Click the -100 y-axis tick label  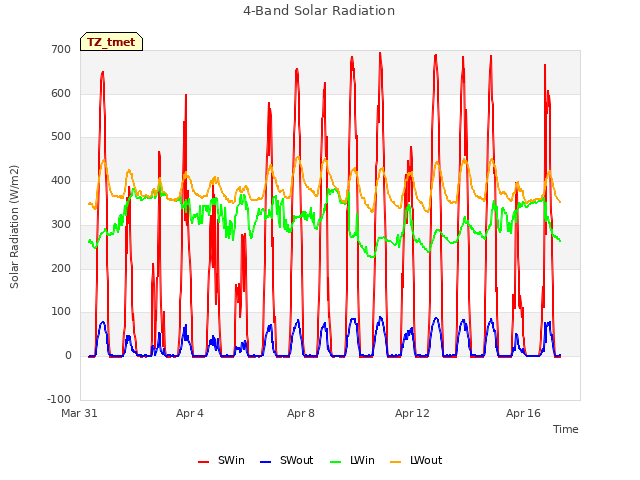[x=59, y=399]
